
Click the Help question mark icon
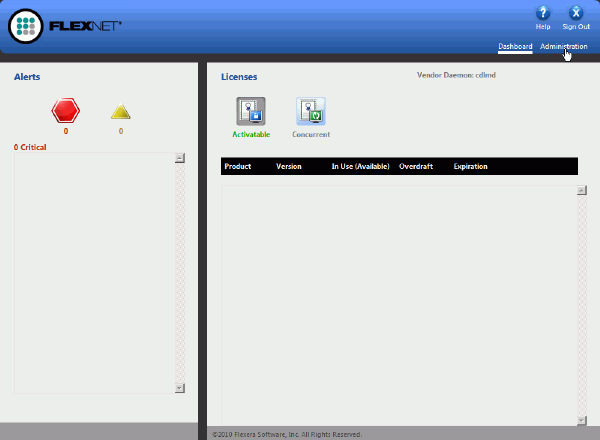544,13
